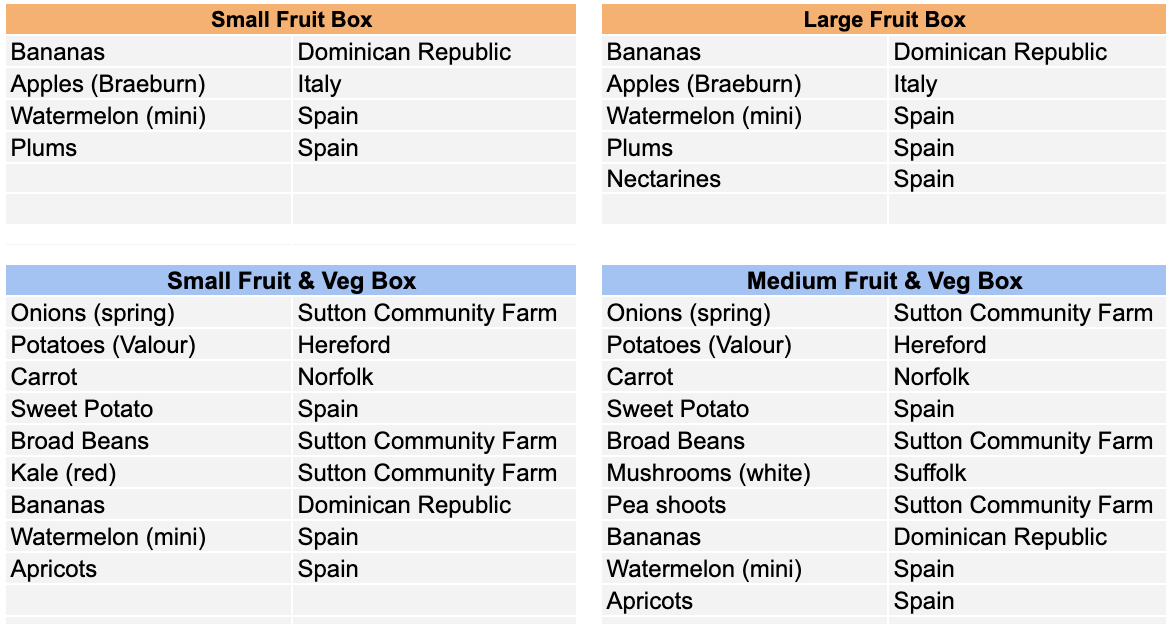Screen dimensions: 1172x624
Task: Click Apricots in Medium Fruit & Veg Box
Action: (x=744, y=602)
